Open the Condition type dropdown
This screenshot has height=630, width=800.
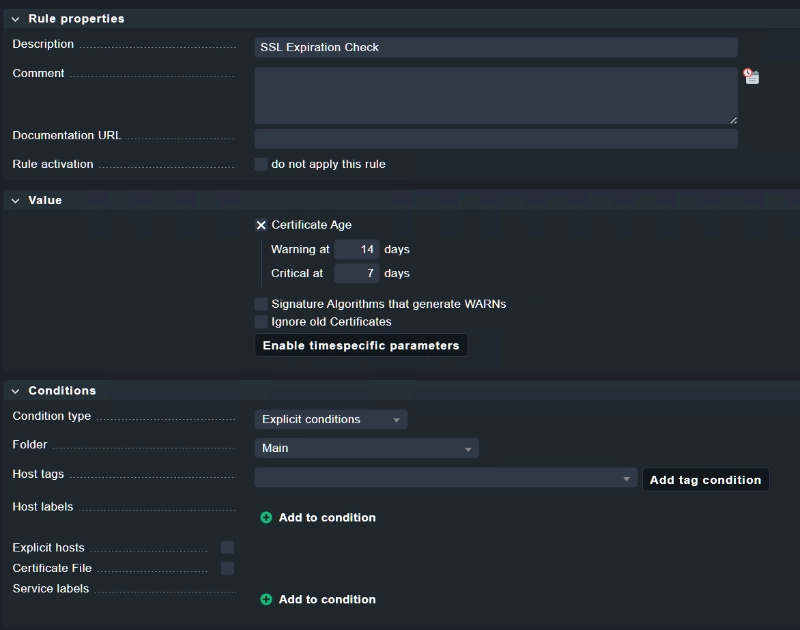point(331,420)
